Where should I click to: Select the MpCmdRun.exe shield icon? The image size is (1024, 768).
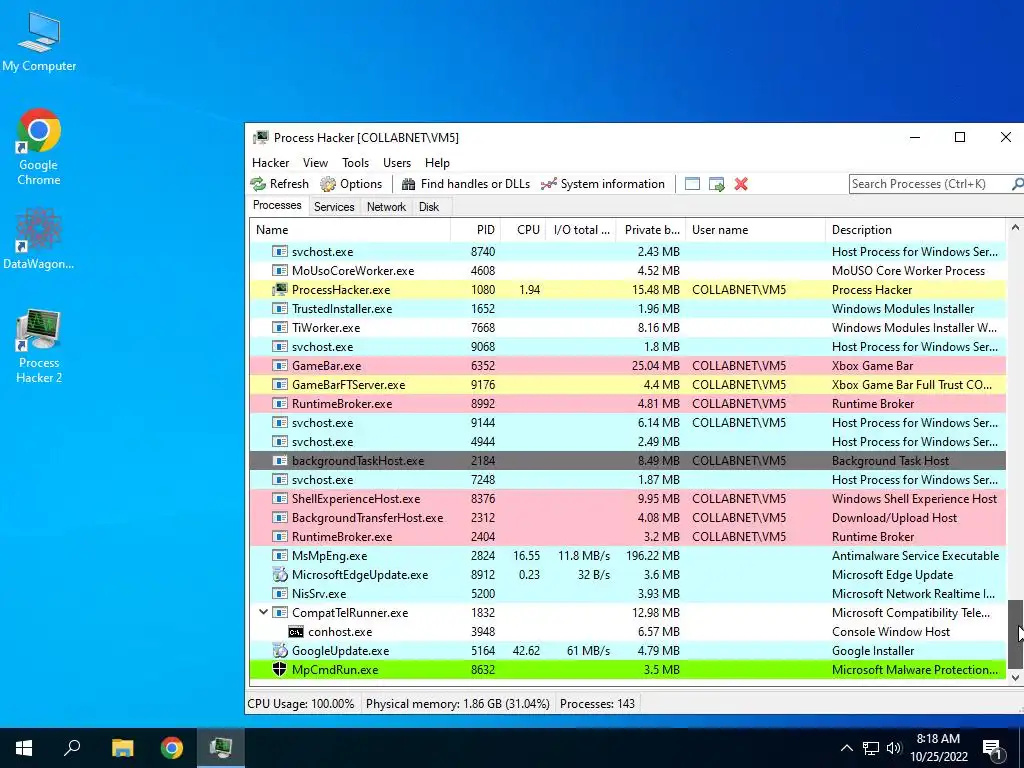(280, 669)
